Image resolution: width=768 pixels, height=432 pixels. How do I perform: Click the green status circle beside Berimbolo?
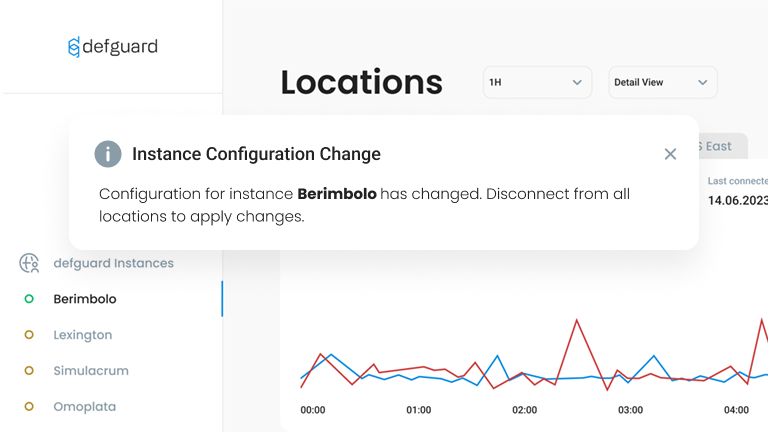[x=29, y=299]
